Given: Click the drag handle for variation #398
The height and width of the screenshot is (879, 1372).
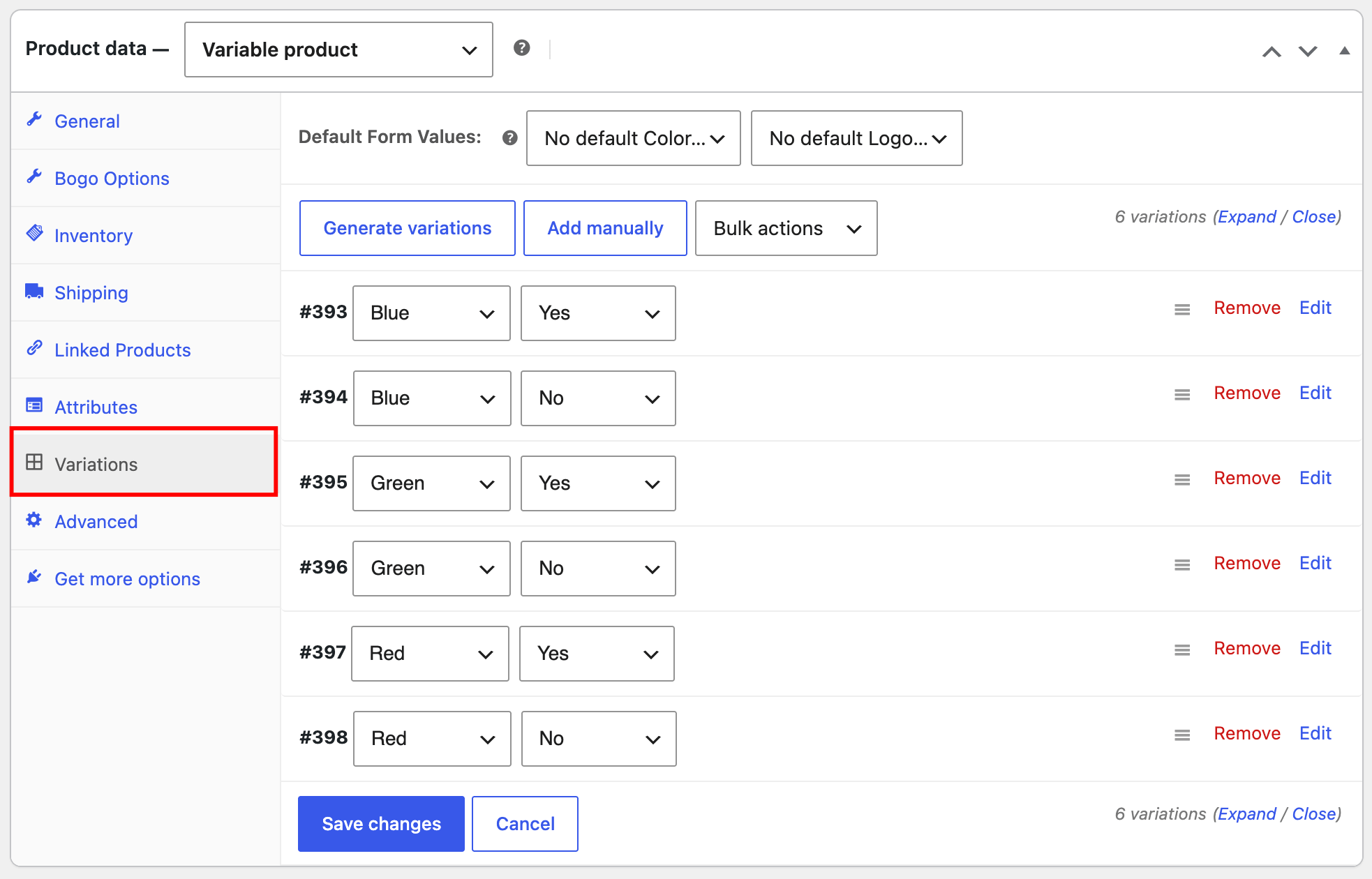Looking at the screenshot, I should (1181, 735).
